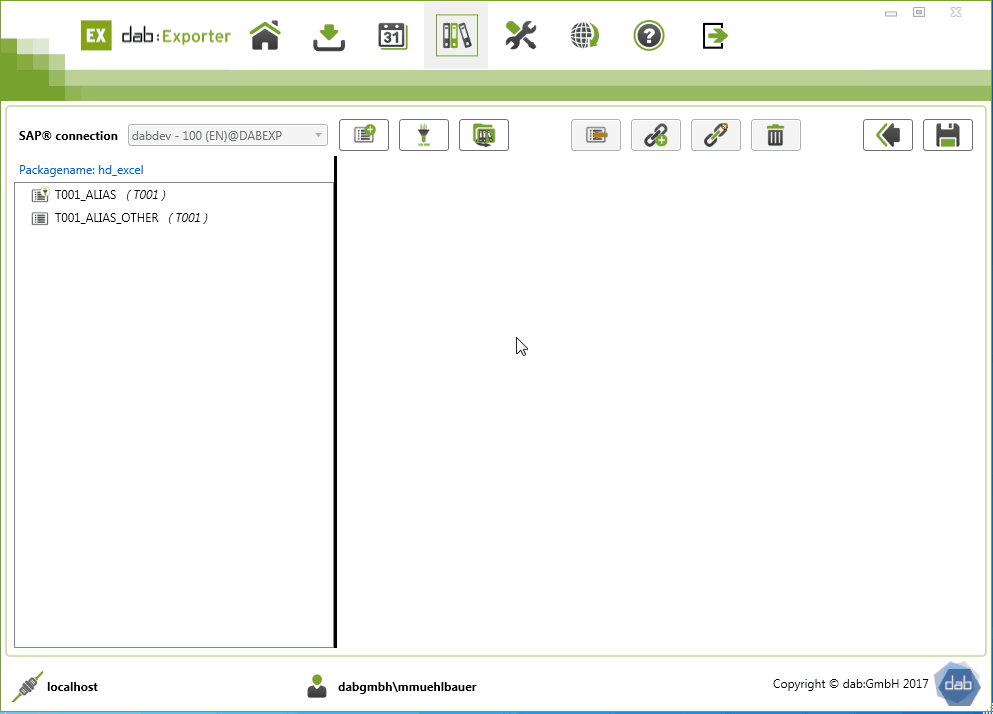This screenshot has height=714, width=993.
Task: Close the dab:Exporter window
Action: (956, 12)
